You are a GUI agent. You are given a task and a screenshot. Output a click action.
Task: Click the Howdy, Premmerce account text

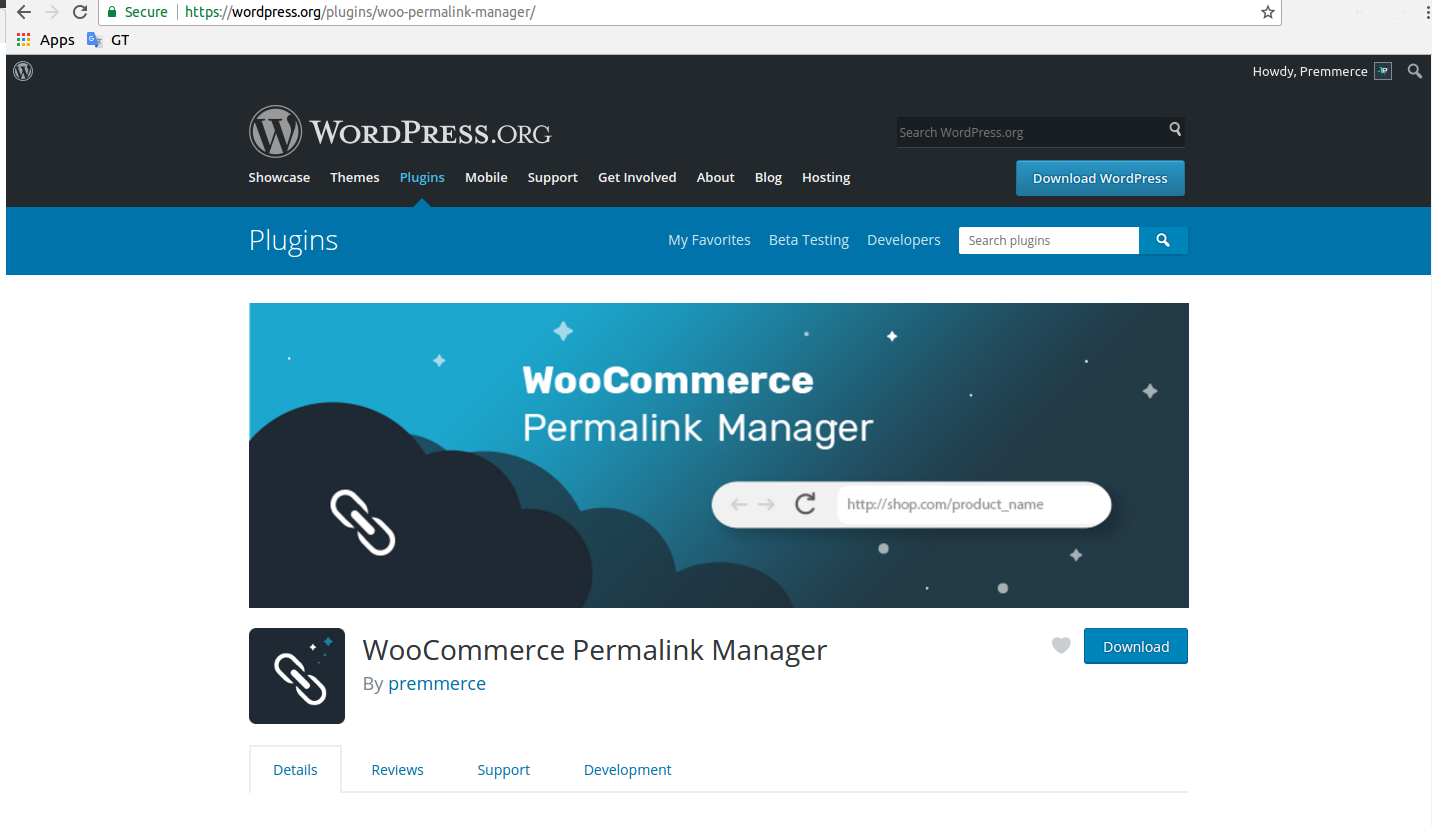point(1310,71)
